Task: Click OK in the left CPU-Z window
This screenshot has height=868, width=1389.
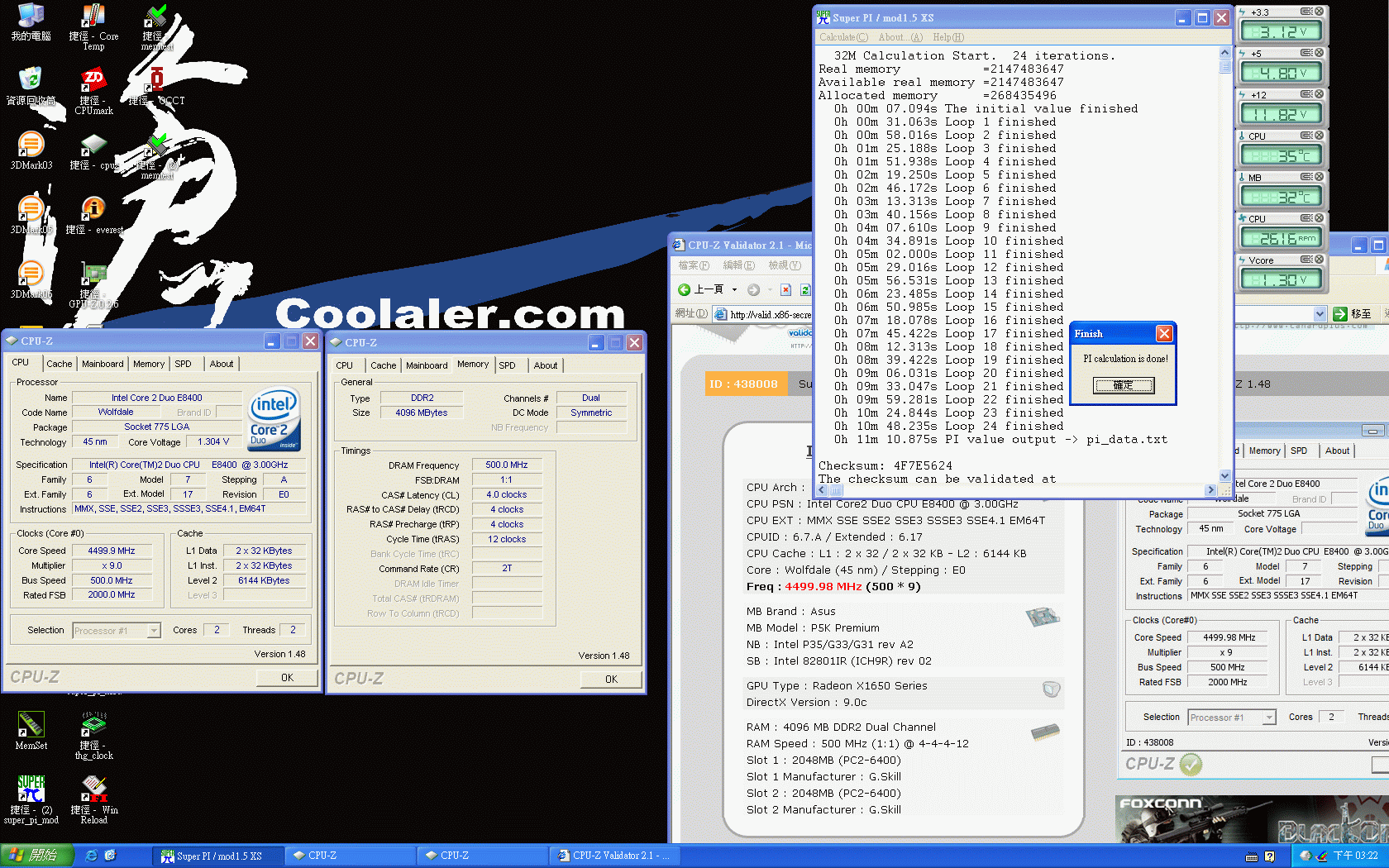Action: click(x=287, y=678)
